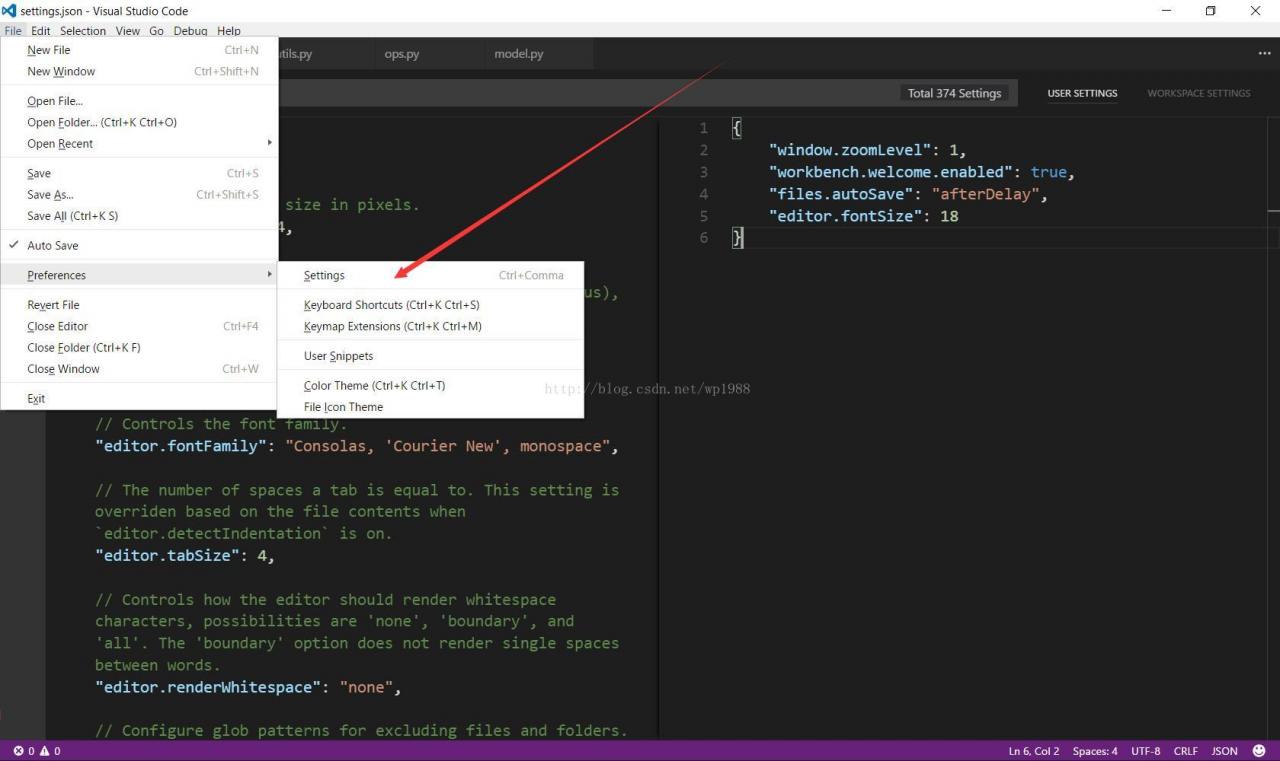Click the "window.zoomLevel": 1 line
1280x761 pixels.
(868, 150)
